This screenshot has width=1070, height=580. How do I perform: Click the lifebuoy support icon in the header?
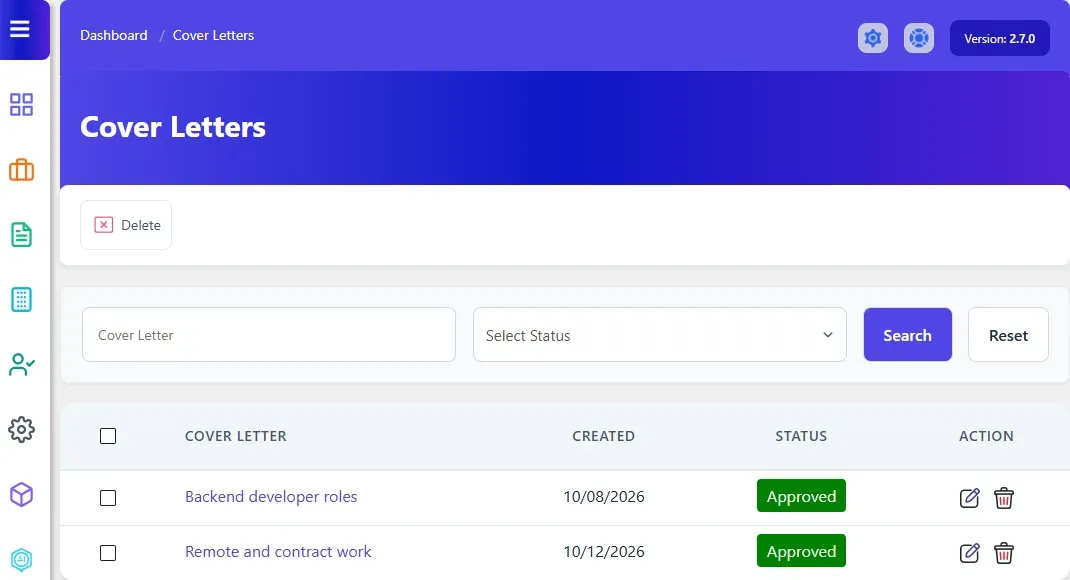click(919, 38)
